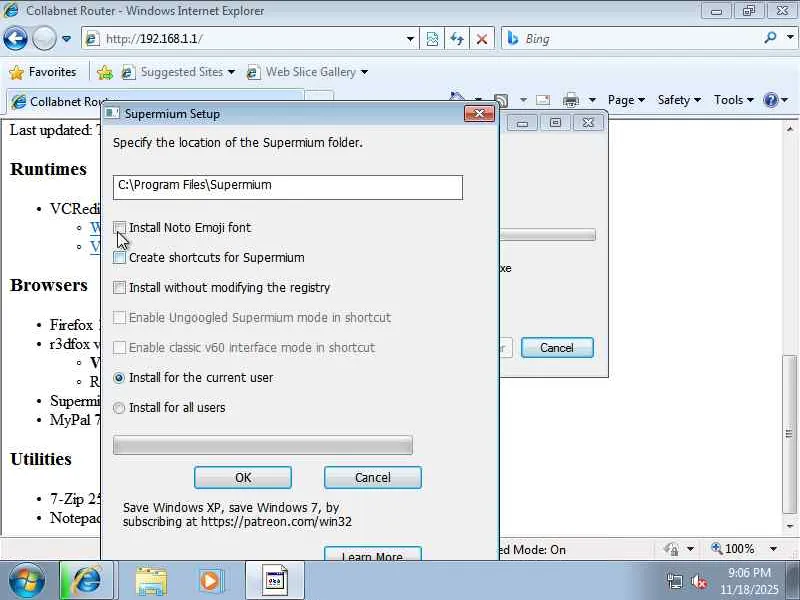This screenshot has height=600, width=800.
Task: Click Cancel in Supermium Setup dialog
Action: tap(372, 478)
